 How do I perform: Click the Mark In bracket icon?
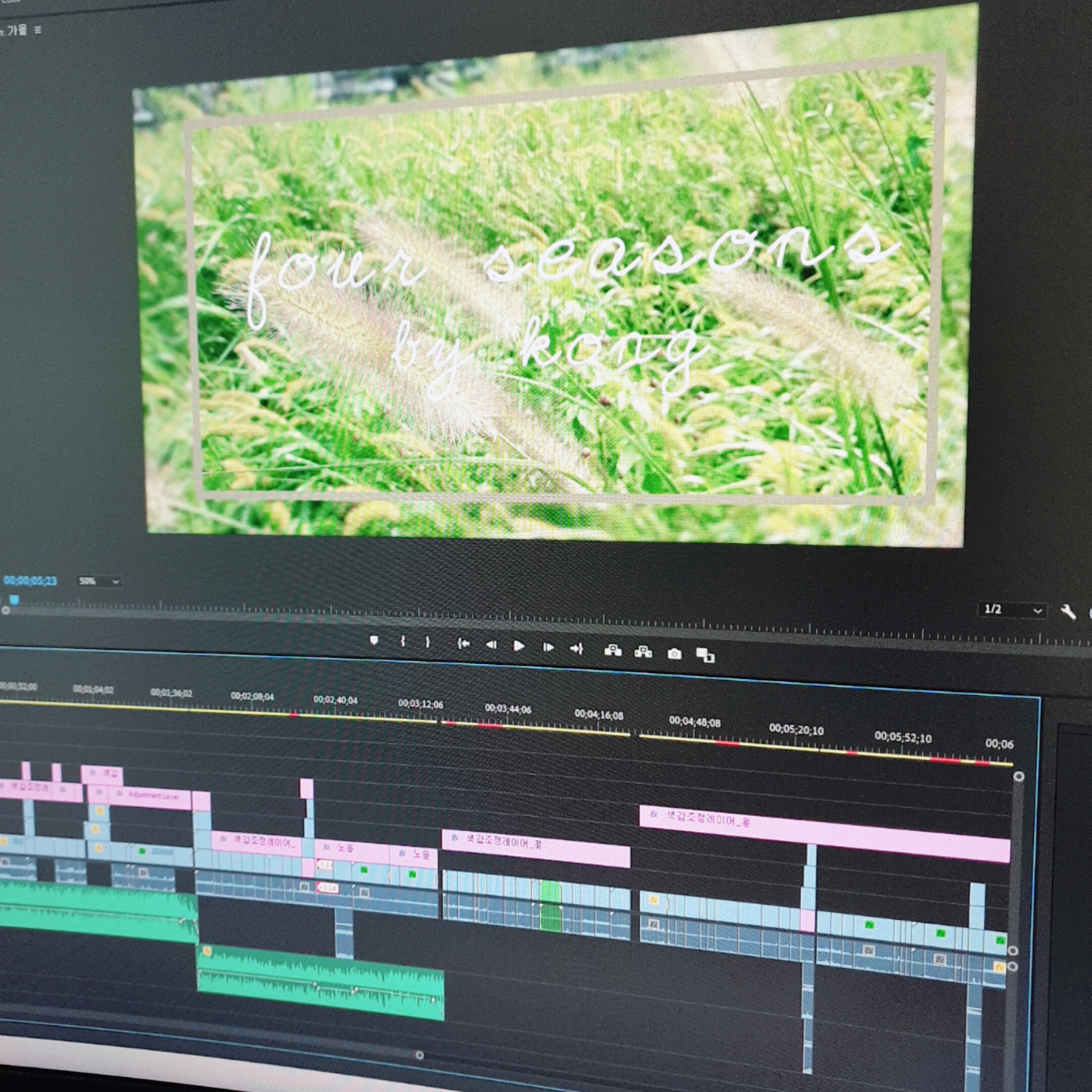click(402, 642)
